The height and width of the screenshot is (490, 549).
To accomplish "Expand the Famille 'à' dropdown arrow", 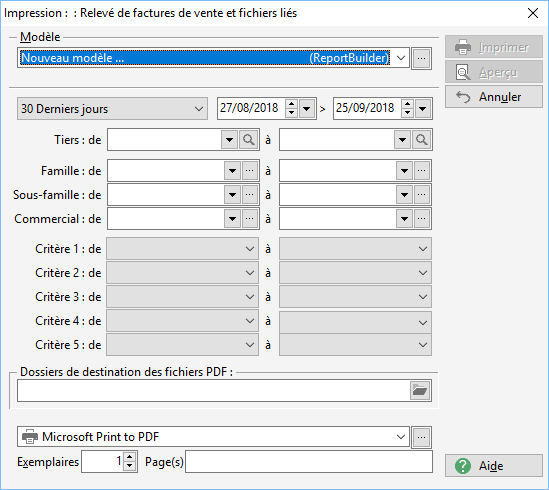I will point(404,171).
